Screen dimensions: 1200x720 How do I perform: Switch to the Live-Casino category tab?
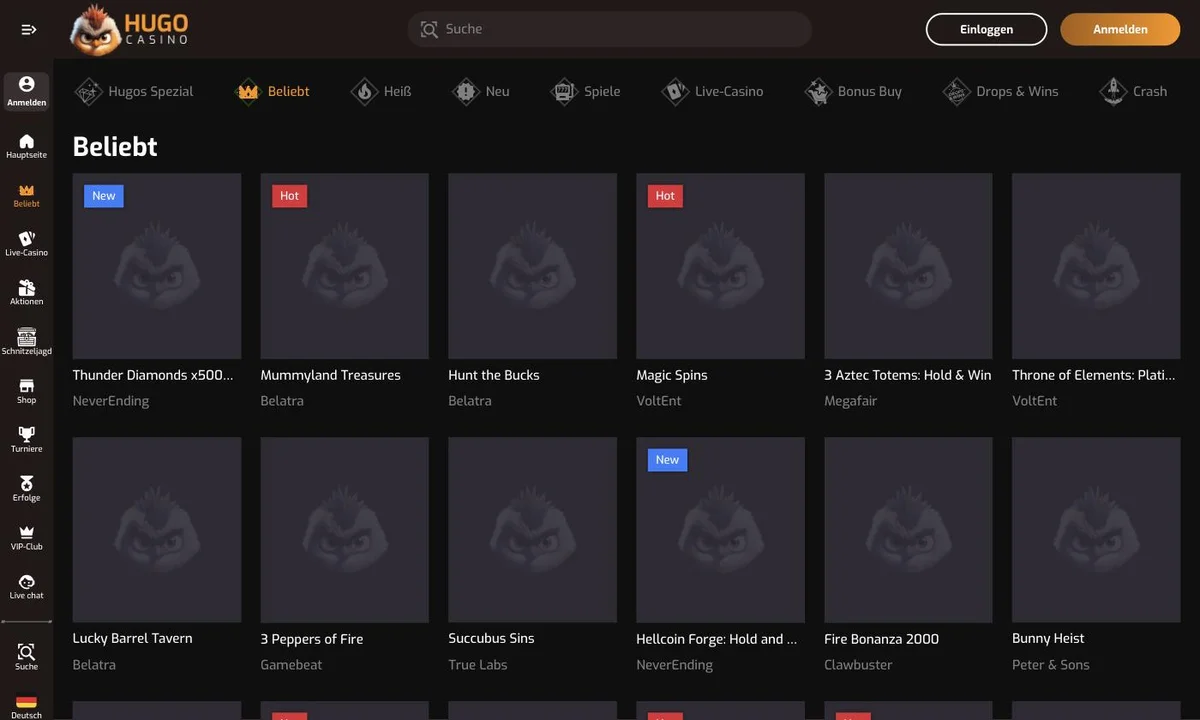coord(712,91)
